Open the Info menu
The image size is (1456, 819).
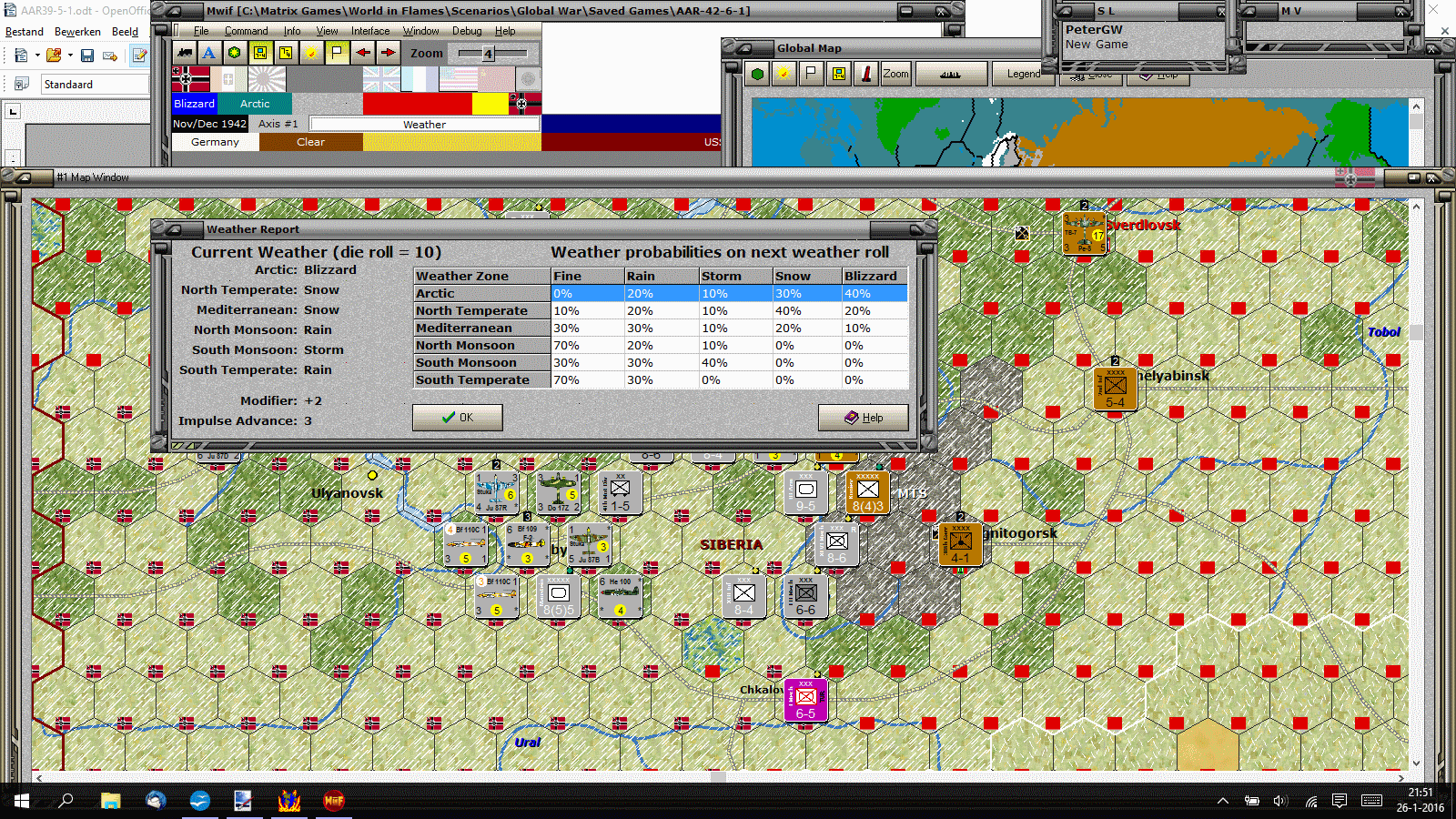(292, 31)
